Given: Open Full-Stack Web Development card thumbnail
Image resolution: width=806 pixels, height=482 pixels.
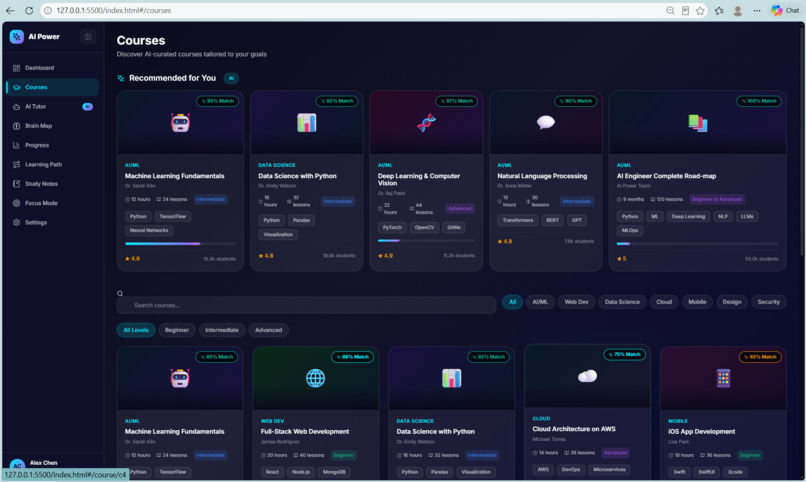Looking at the screenshot, I should coord(316,378).
